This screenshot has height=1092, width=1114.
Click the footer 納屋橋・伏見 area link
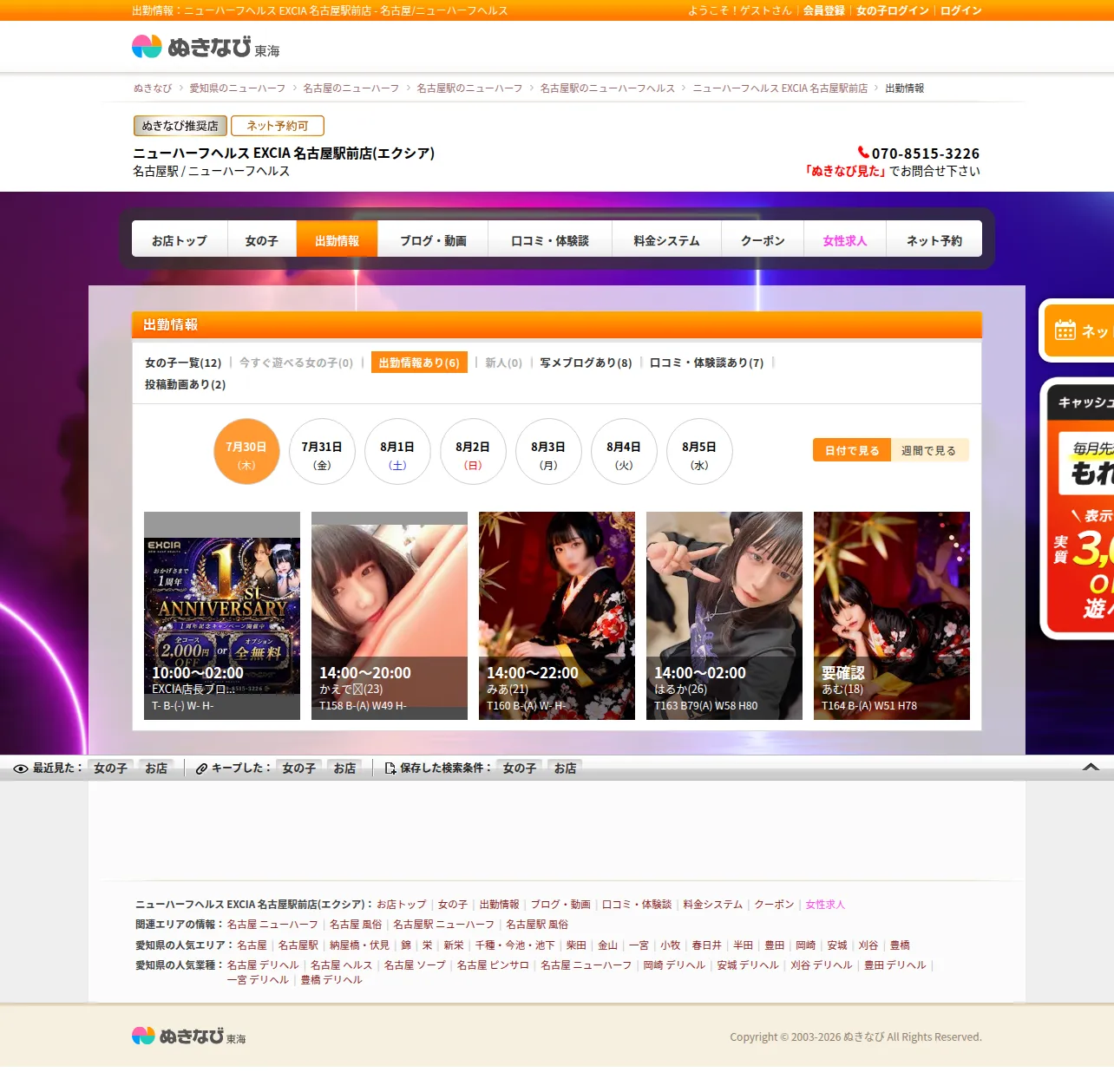tap(359, 945)
